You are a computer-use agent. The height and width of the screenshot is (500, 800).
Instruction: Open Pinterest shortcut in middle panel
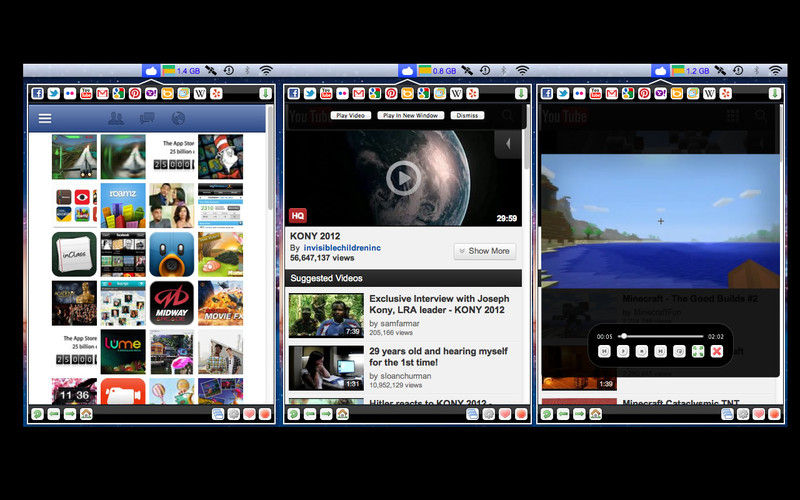[391, 93]
